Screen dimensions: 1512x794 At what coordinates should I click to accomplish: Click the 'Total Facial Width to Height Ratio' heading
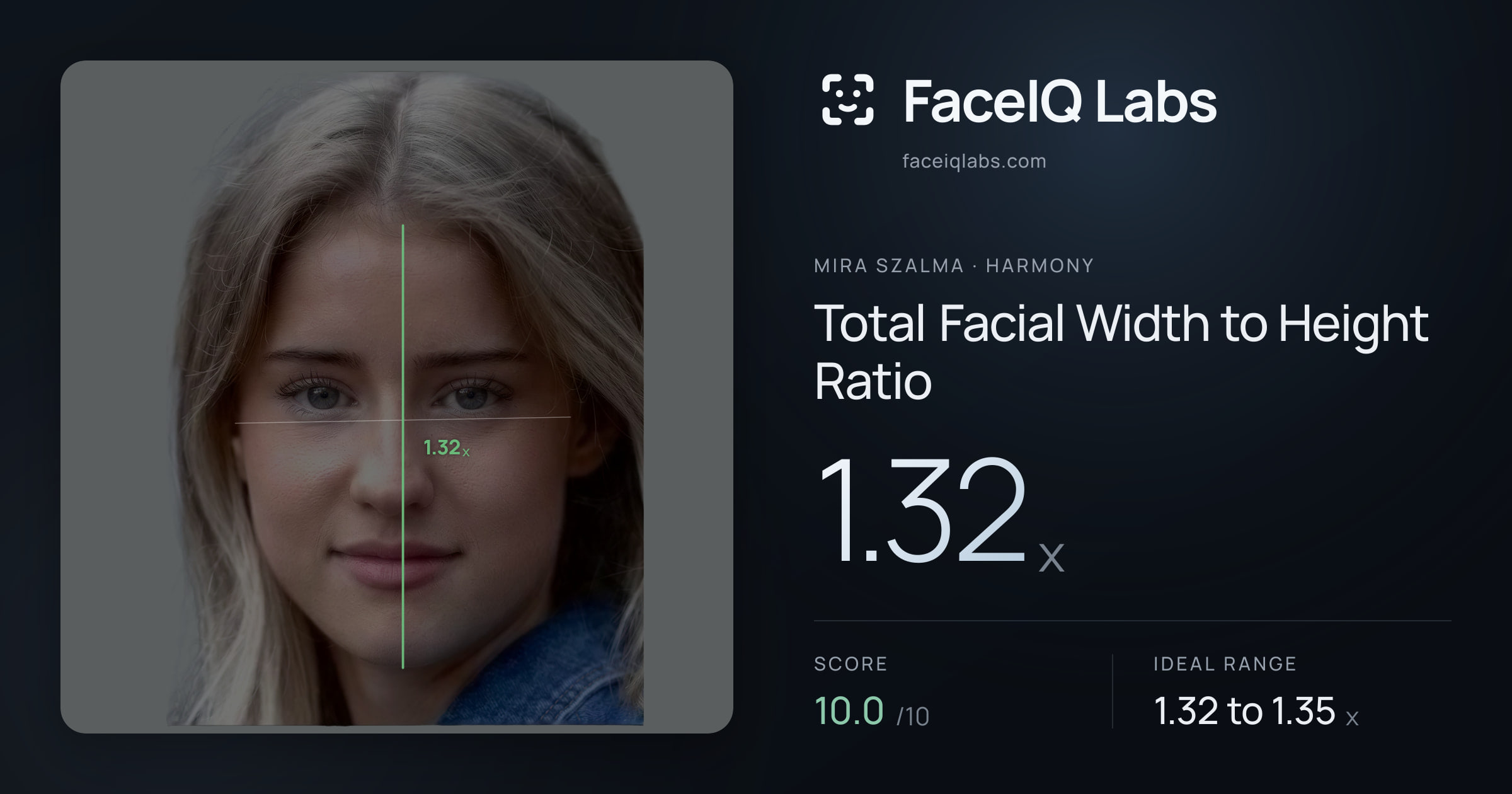tap(1121, 352)
